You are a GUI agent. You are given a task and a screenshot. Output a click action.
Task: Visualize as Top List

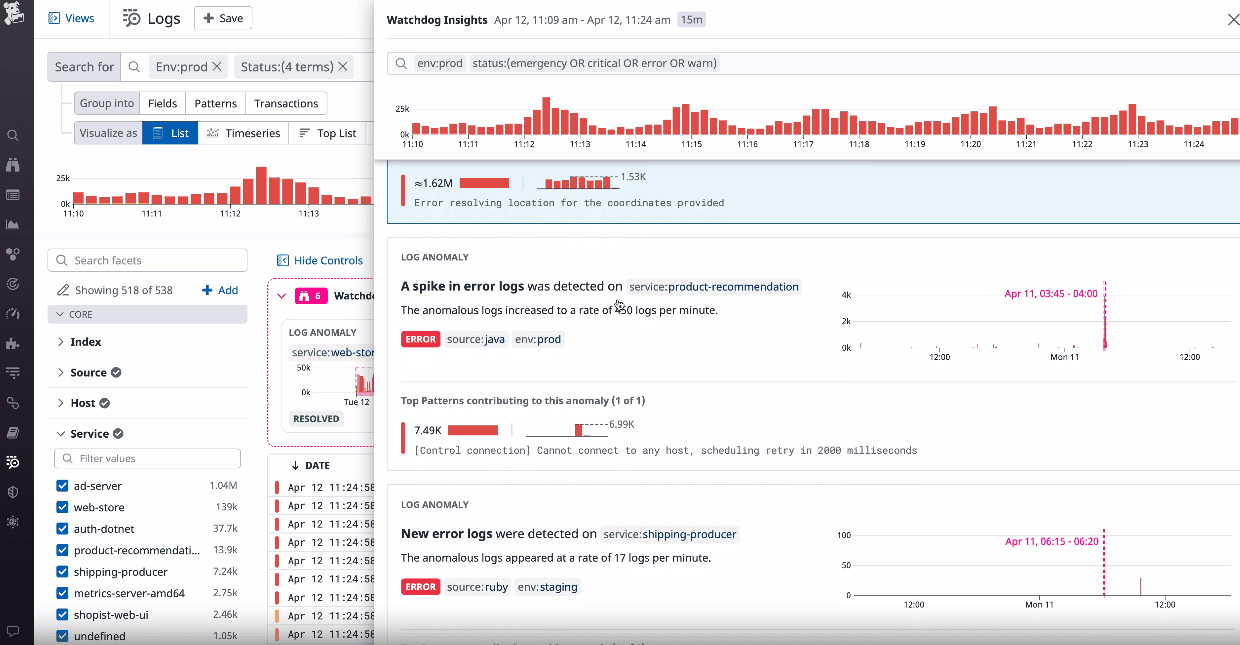327,133
